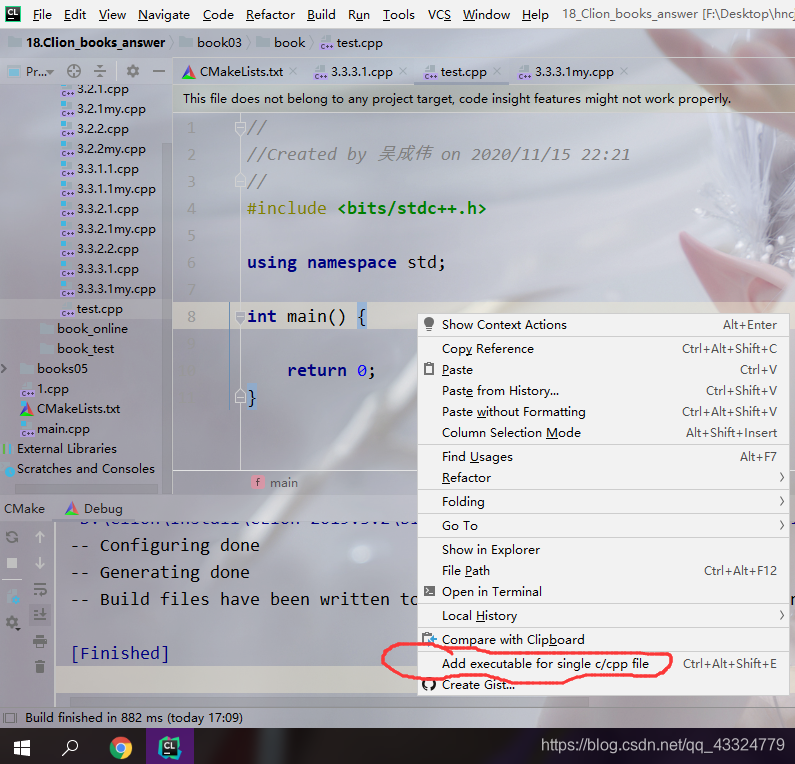Select the Debug tab in CMake panel
Viewport: 795px width, 764px height.
point(94,508)
